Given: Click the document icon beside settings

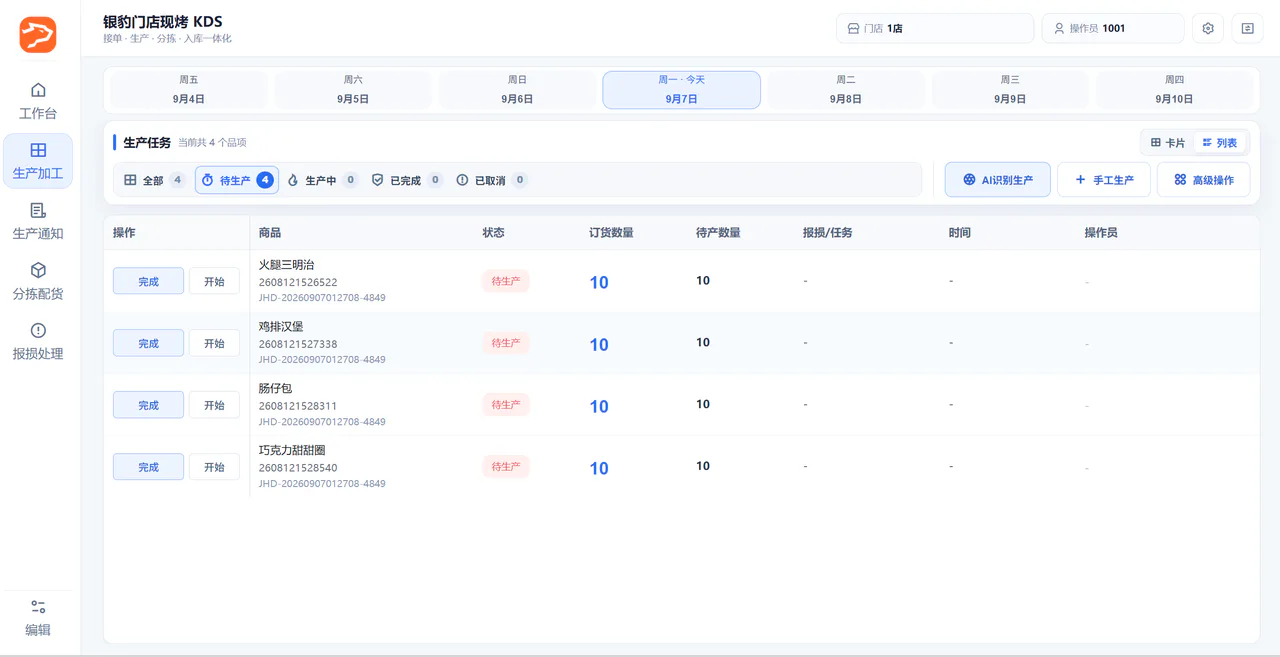Looking at the screenshot, I should pyautogui.click(x=1248, y=29).
